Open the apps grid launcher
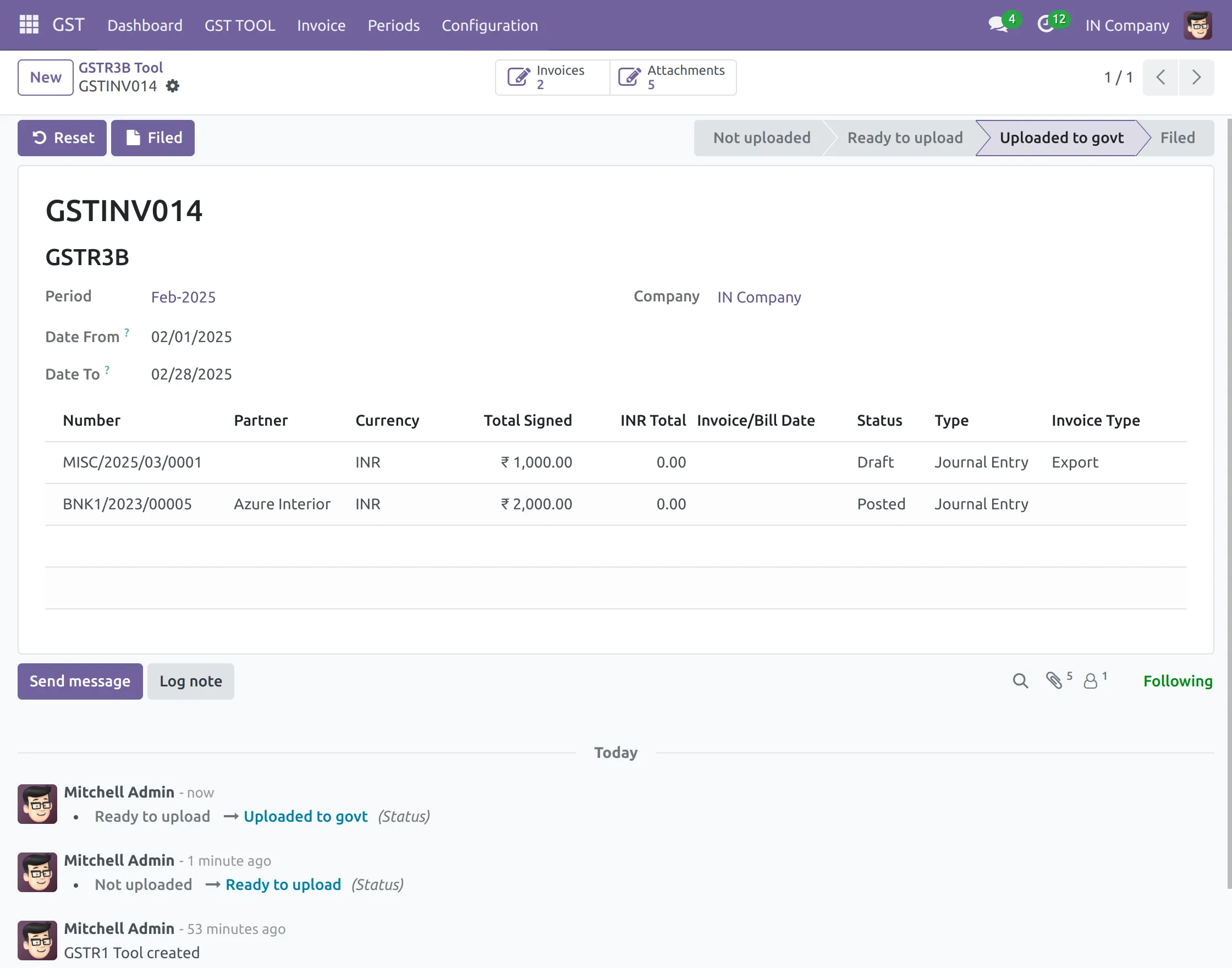The height and width of the screenshot is (968, 1232). [x=29, y=25]
